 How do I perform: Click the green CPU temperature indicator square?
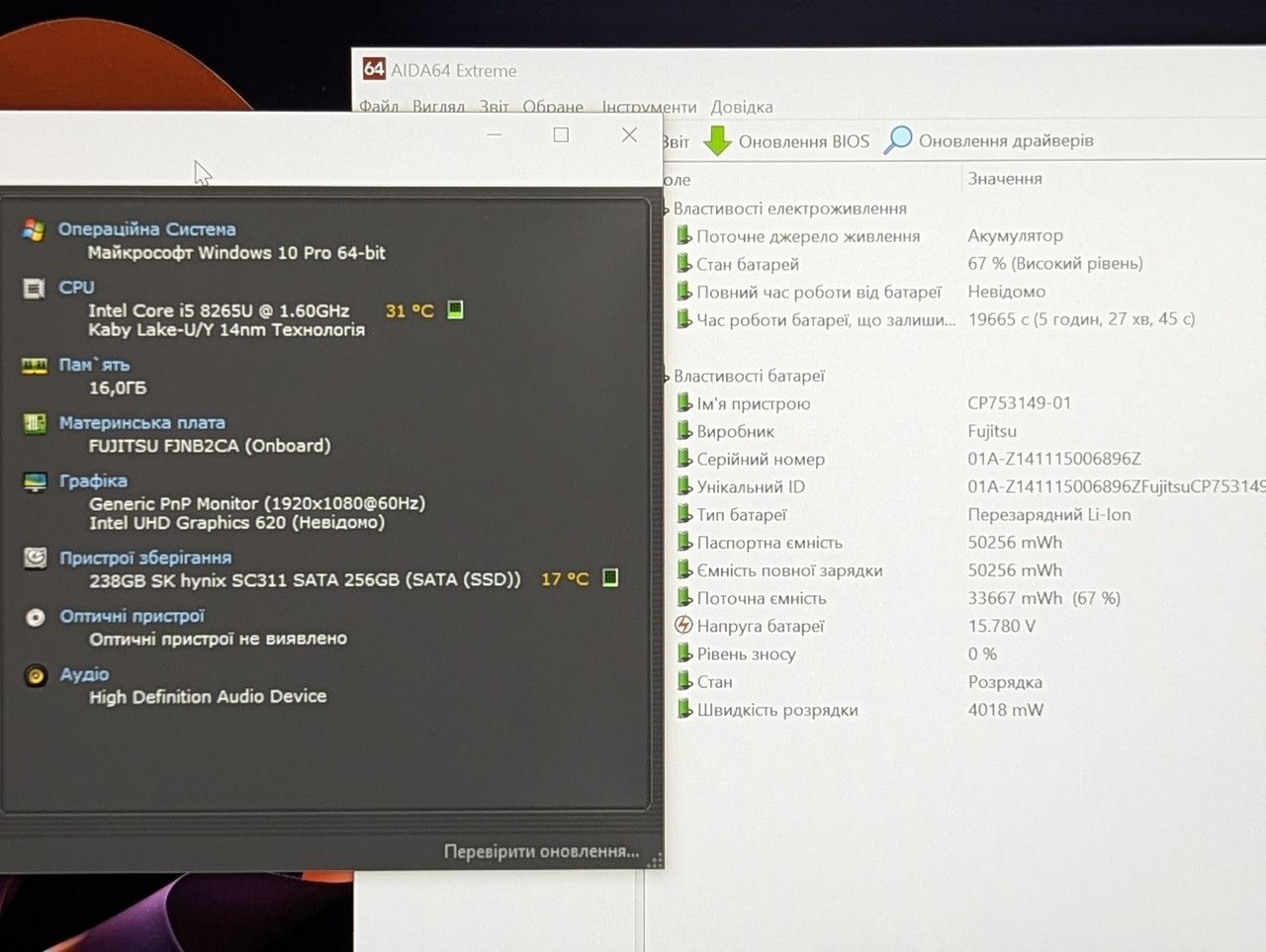(455, 309)
